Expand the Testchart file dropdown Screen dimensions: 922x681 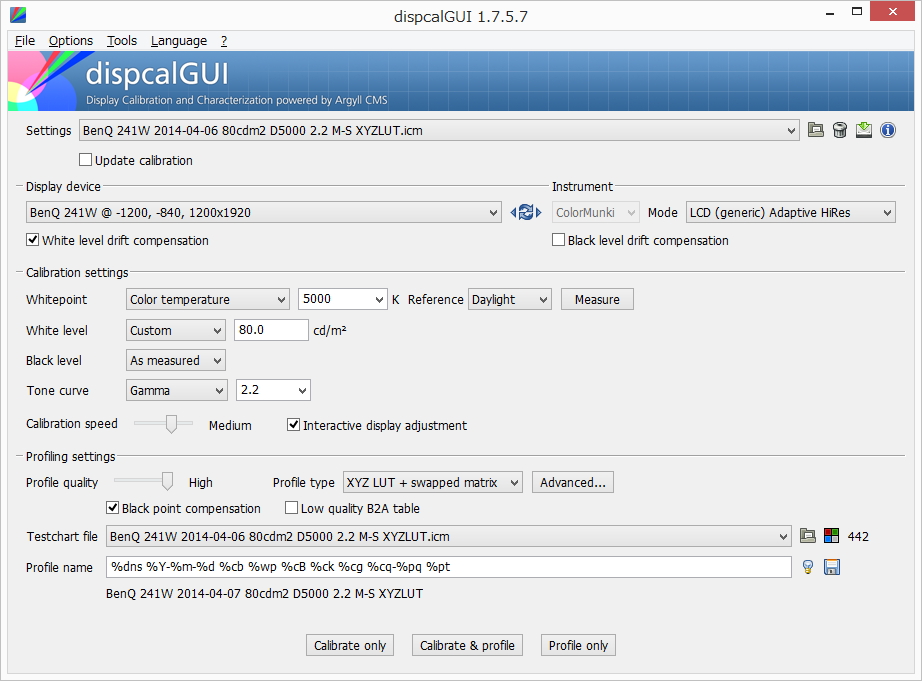[x=448, y=536]
